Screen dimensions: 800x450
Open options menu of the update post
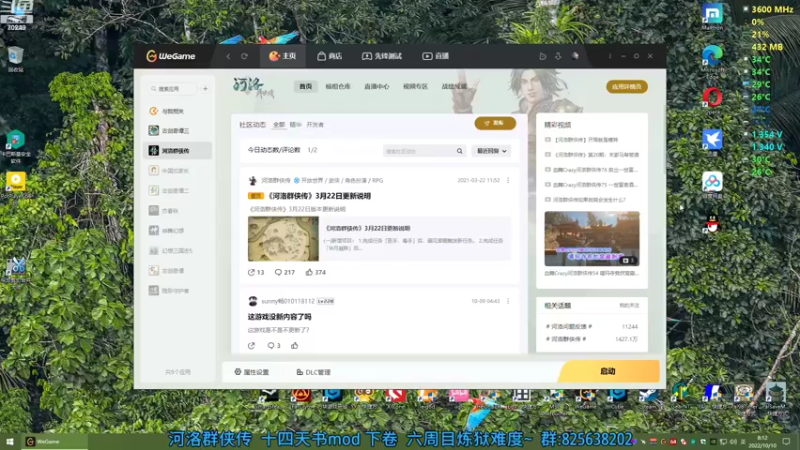click(x=508, y=180)
